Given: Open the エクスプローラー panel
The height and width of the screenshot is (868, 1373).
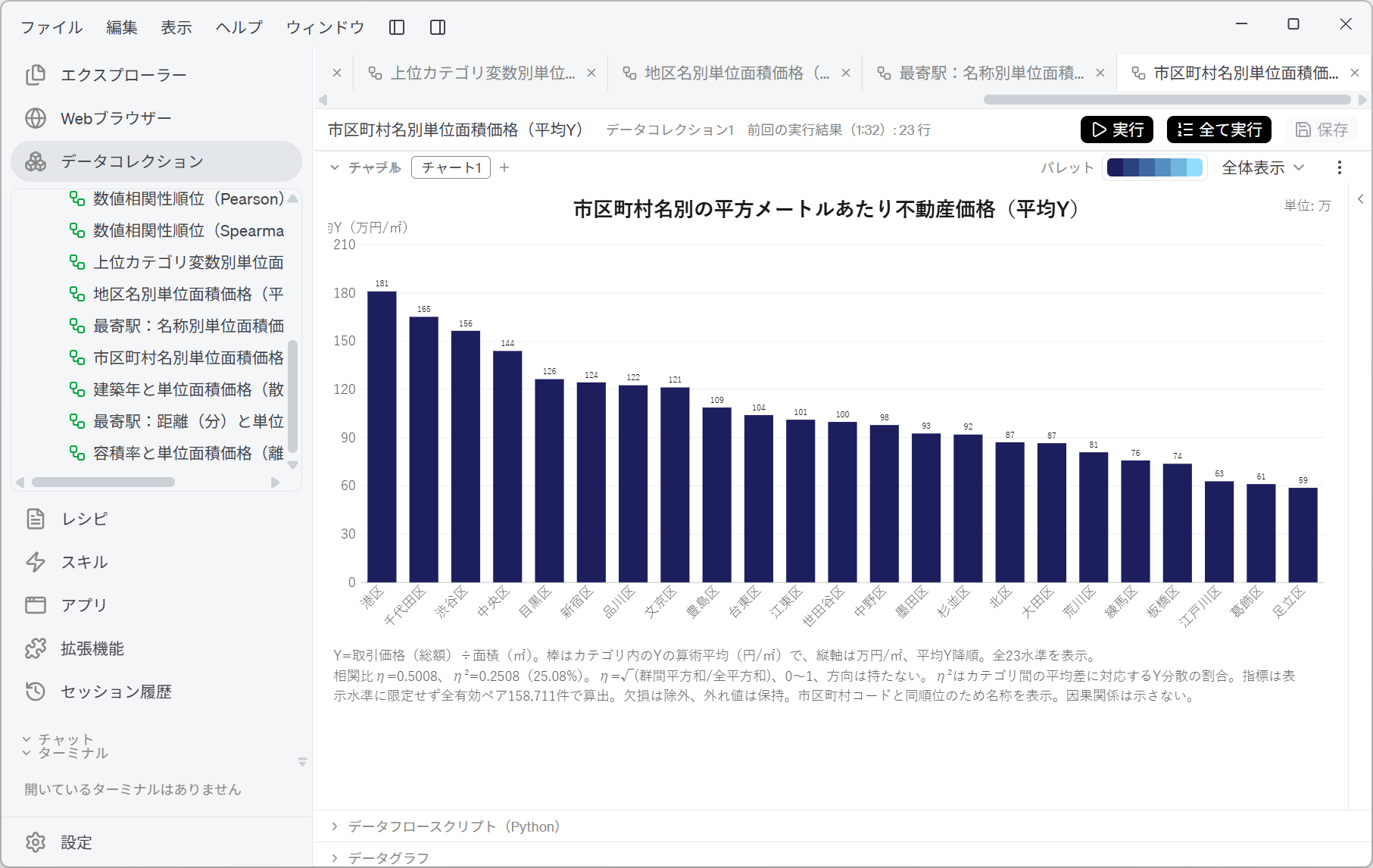Looking at the screenshot, I should pos(156,75).
